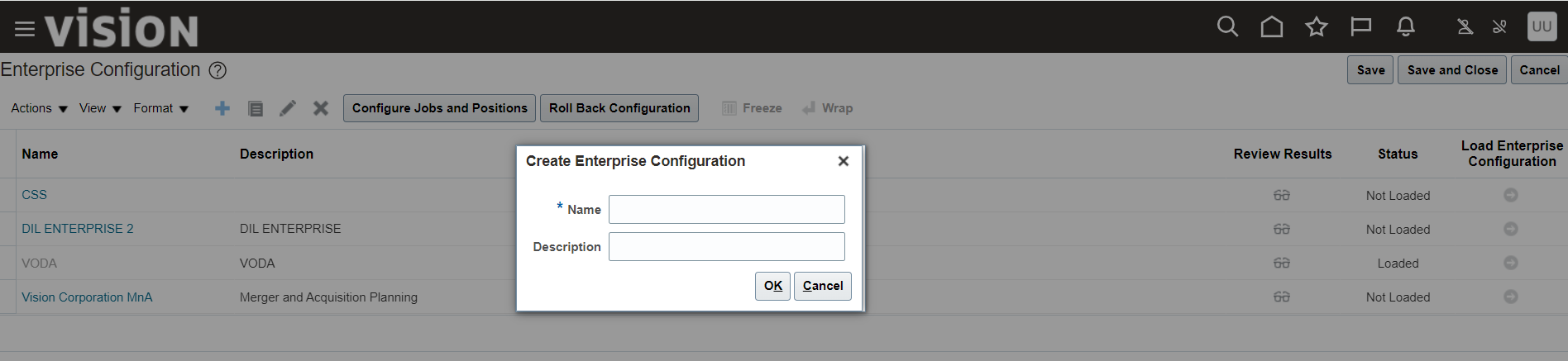The image size is (1568, 361).
Task: Close the Create Enterprise Configuration dialog
Action: (x=843, y=161)
